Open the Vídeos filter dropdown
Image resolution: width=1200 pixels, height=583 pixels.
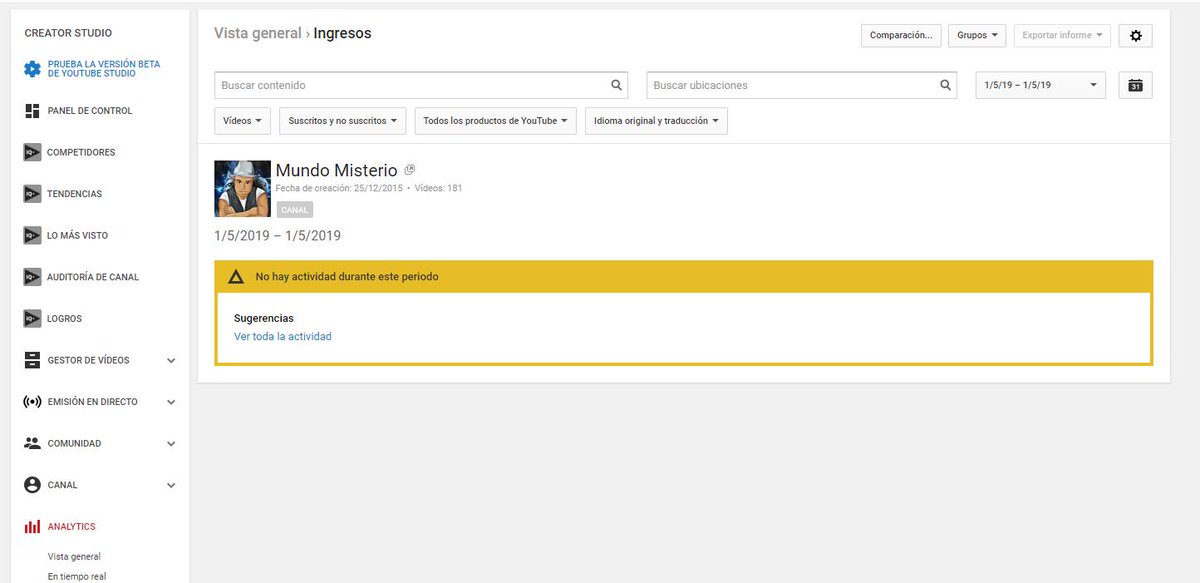243,121
